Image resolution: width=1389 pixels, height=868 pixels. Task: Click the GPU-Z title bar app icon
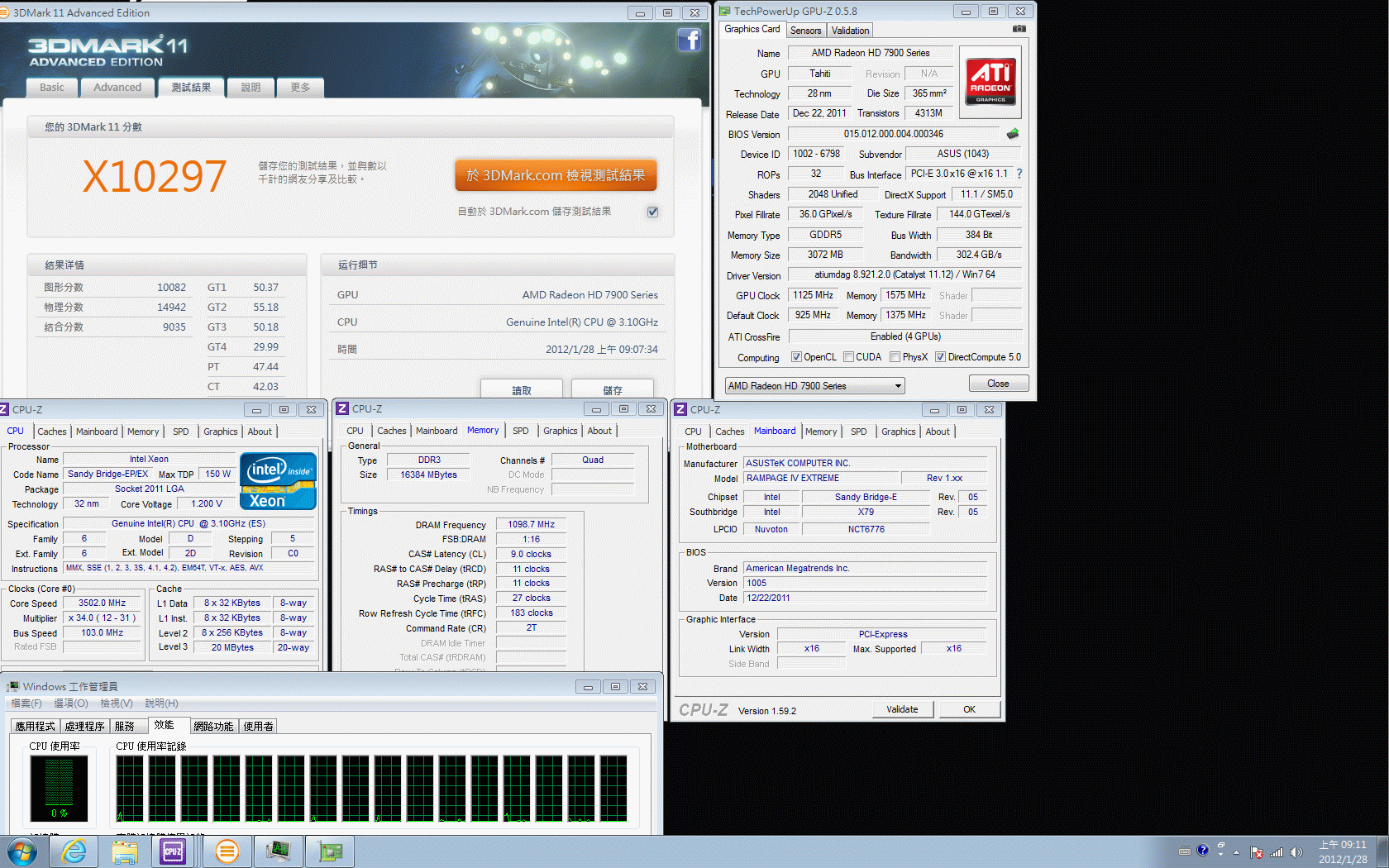(x=725, y=11)
